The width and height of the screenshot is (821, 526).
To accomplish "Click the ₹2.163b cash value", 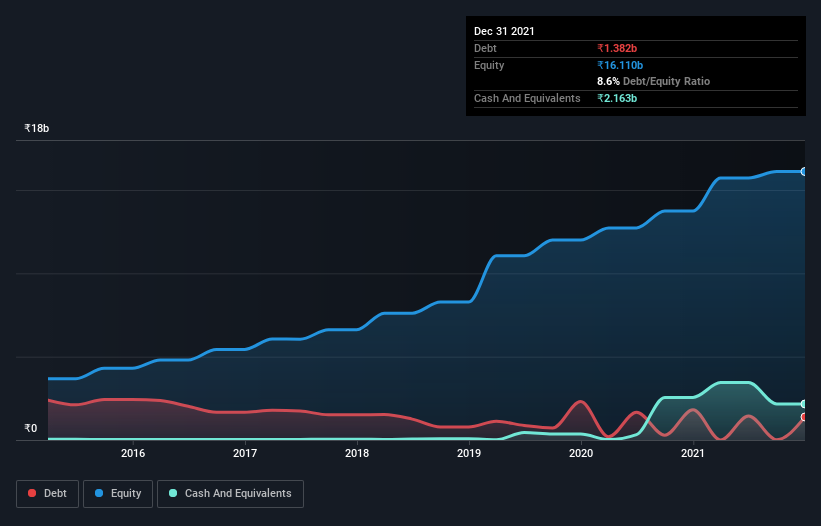I will (x=617, y=98).
